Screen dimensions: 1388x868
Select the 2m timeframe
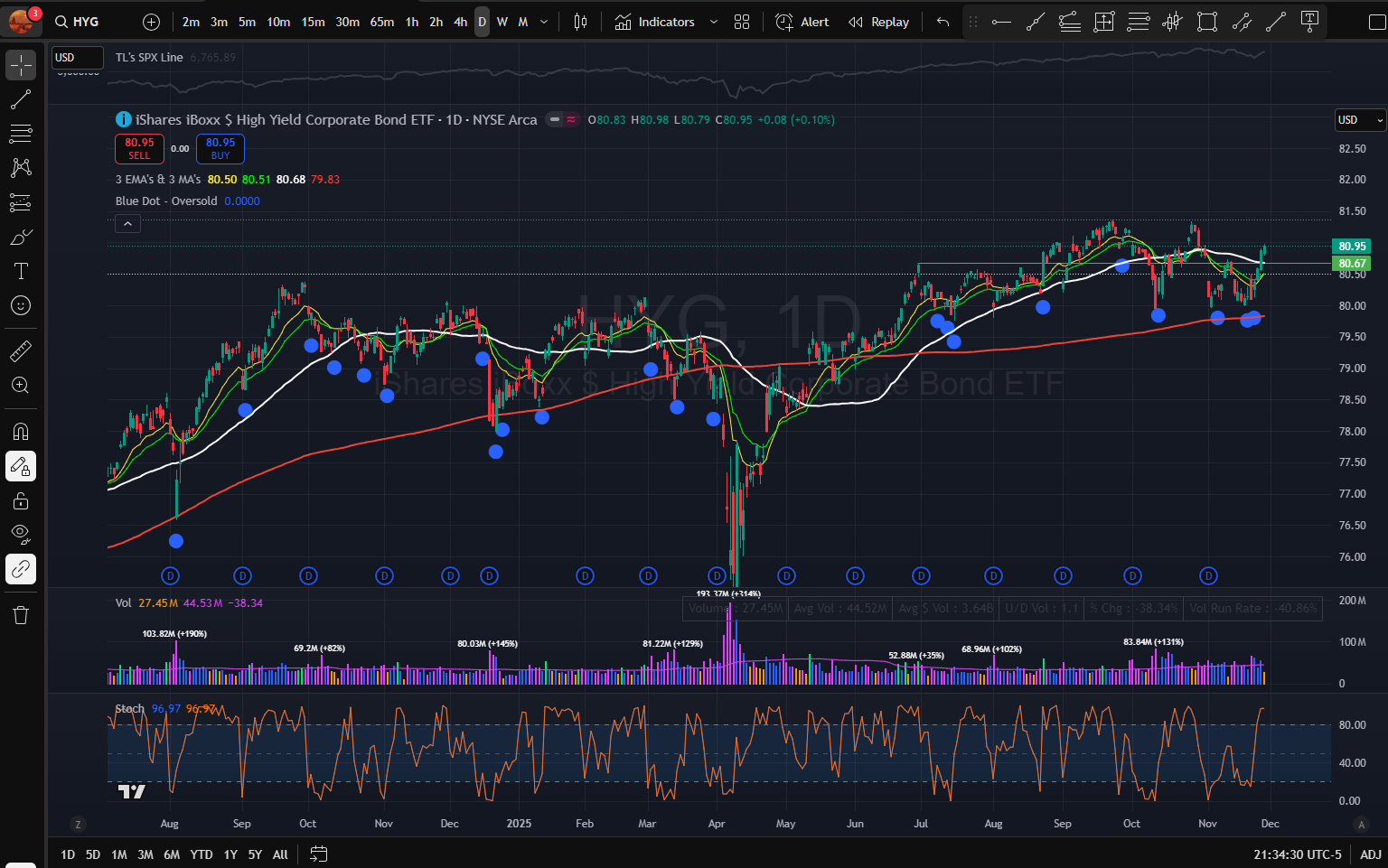pyautogui.click(x=191, y=22)
